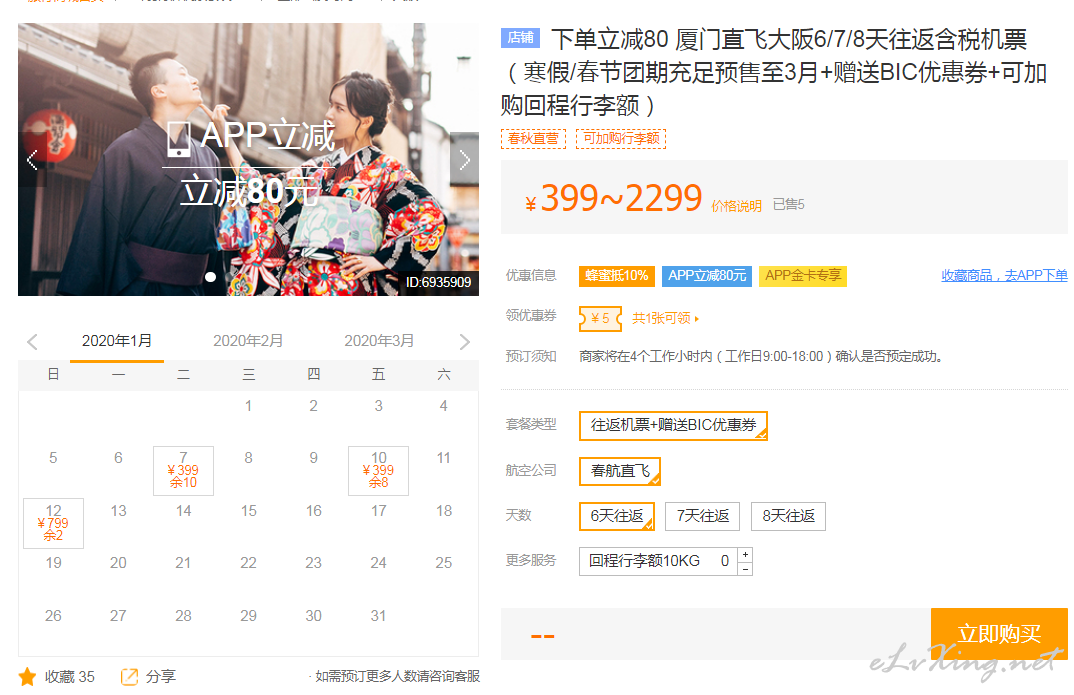Pick January 12 date ¥799 余2
The width and height of the screenshot is (1074, 695).
pos(53,523)
